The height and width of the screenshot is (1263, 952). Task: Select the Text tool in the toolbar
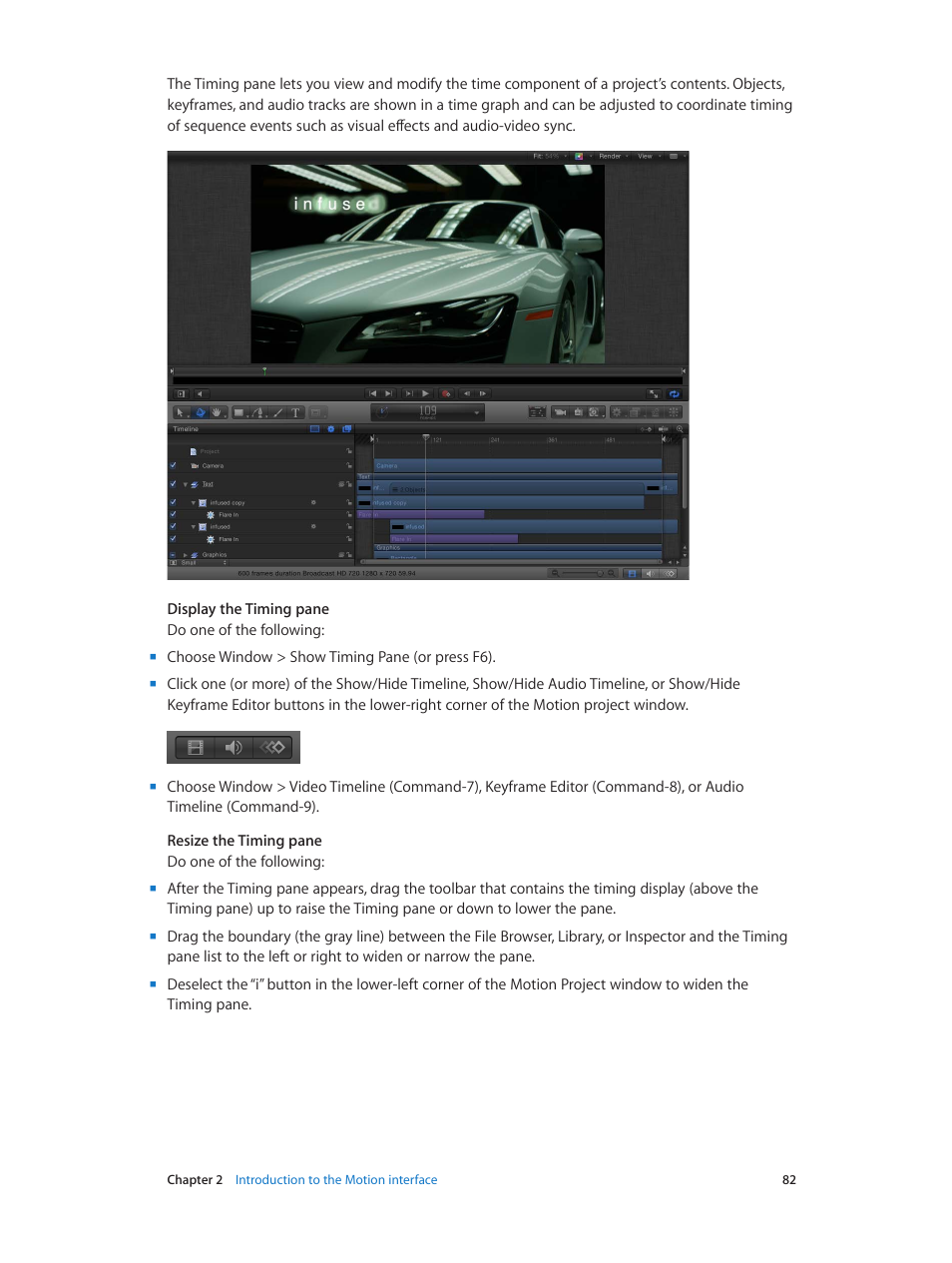tap(295, 412)
